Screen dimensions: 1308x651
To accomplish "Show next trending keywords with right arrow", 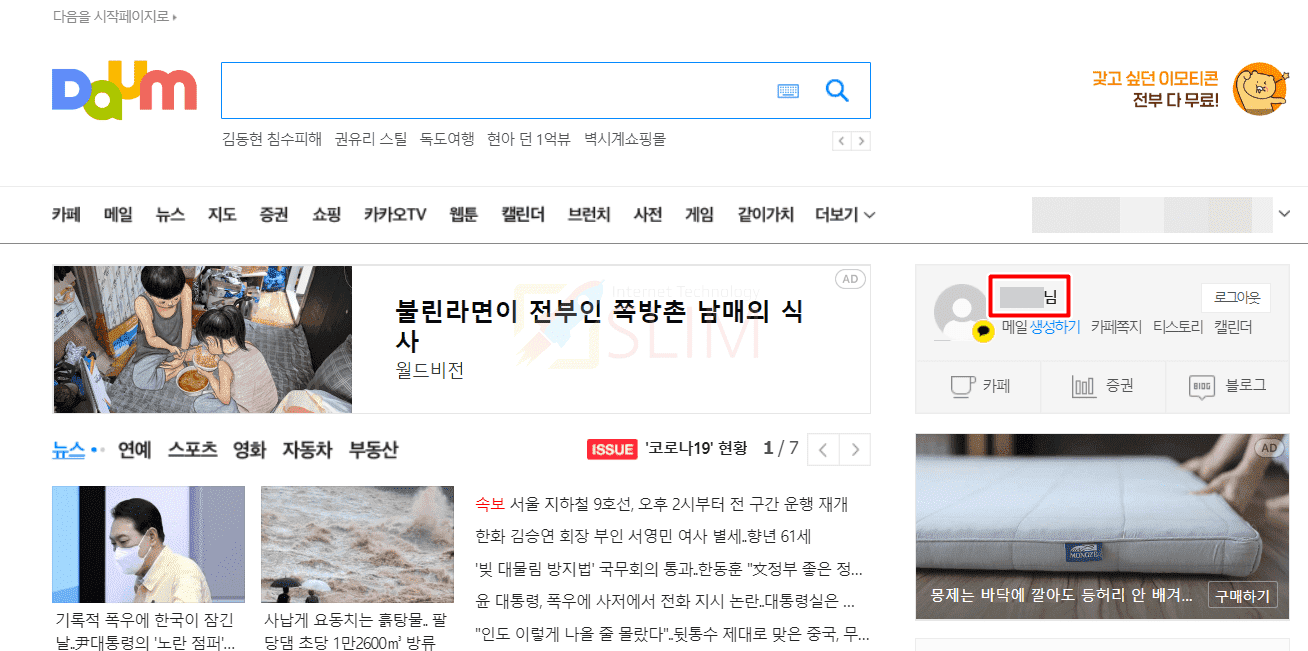I will 861,141.
